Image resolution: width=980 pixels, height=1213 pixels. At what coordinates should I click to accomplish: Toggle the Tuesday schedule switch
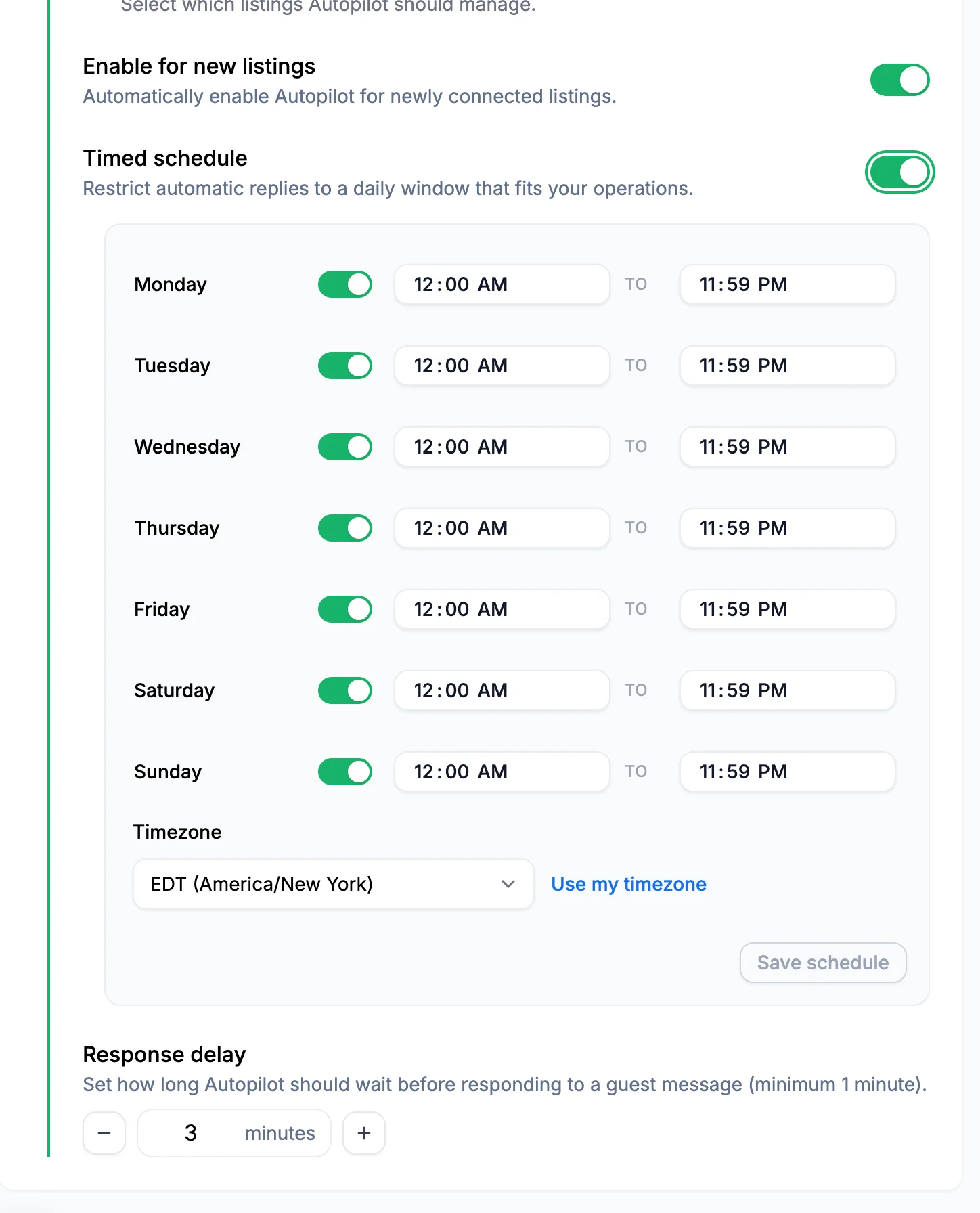pyautogui.click(x=345, y=366)
